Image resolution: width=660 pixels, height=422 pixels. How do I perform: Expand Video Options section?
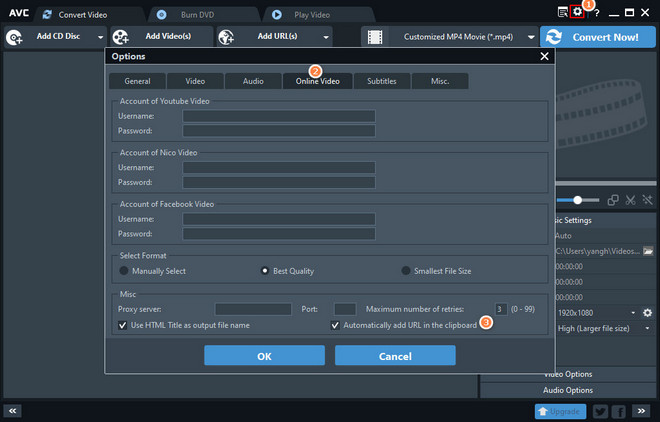pos(568,374)
